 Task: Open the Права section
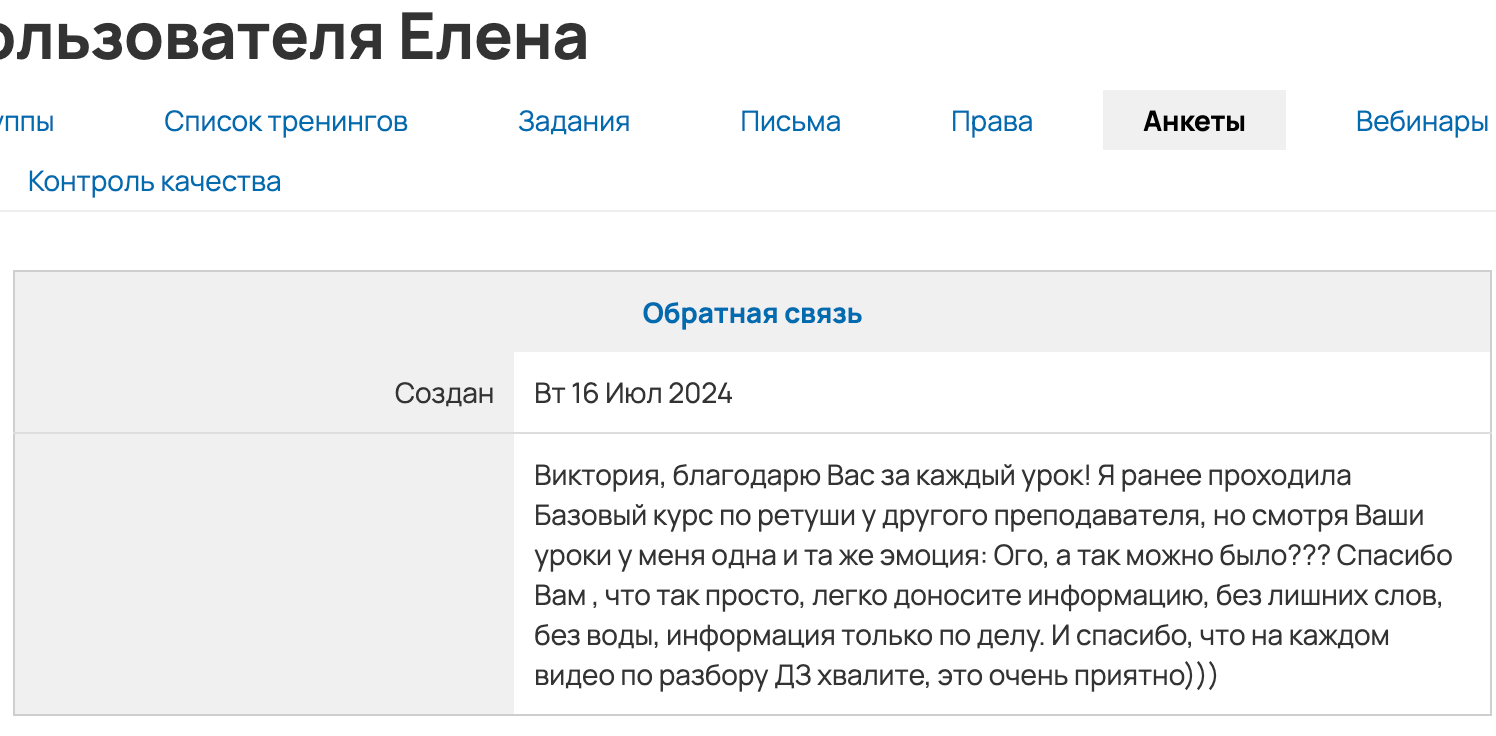pos(991,120)
